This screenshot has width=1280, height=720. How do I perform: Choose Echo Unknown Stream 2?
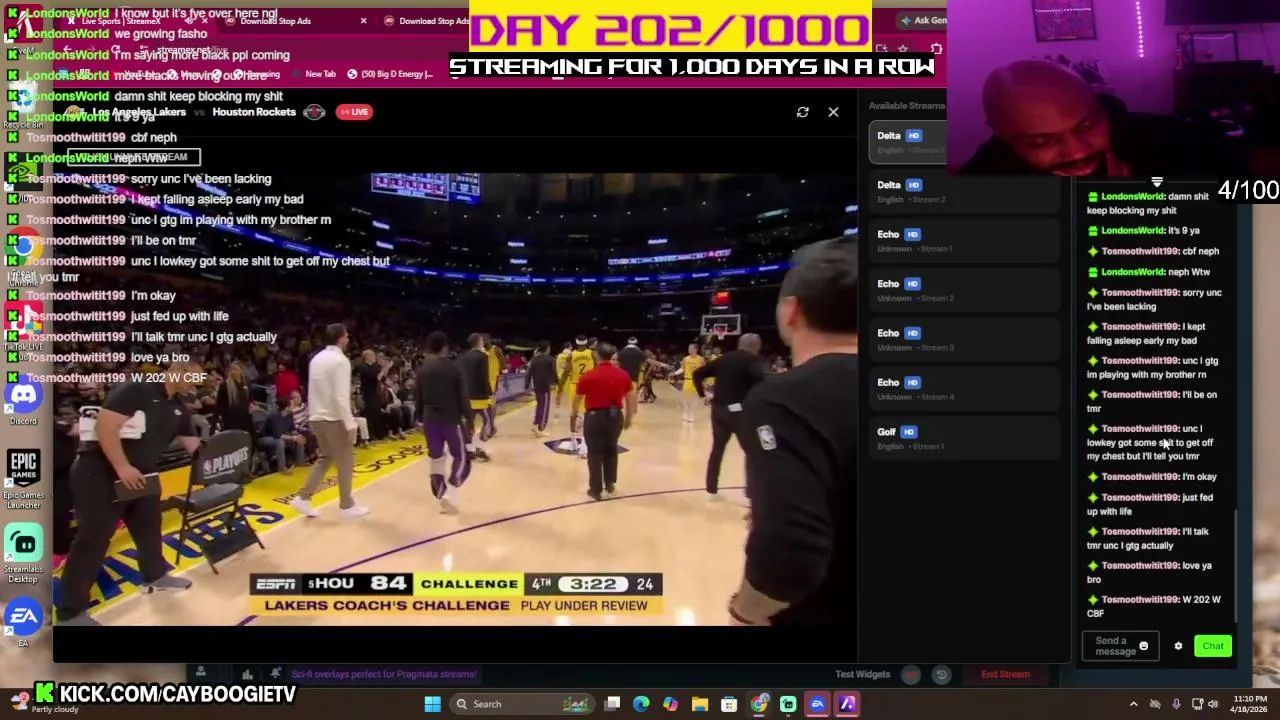(x=965, y=290)
